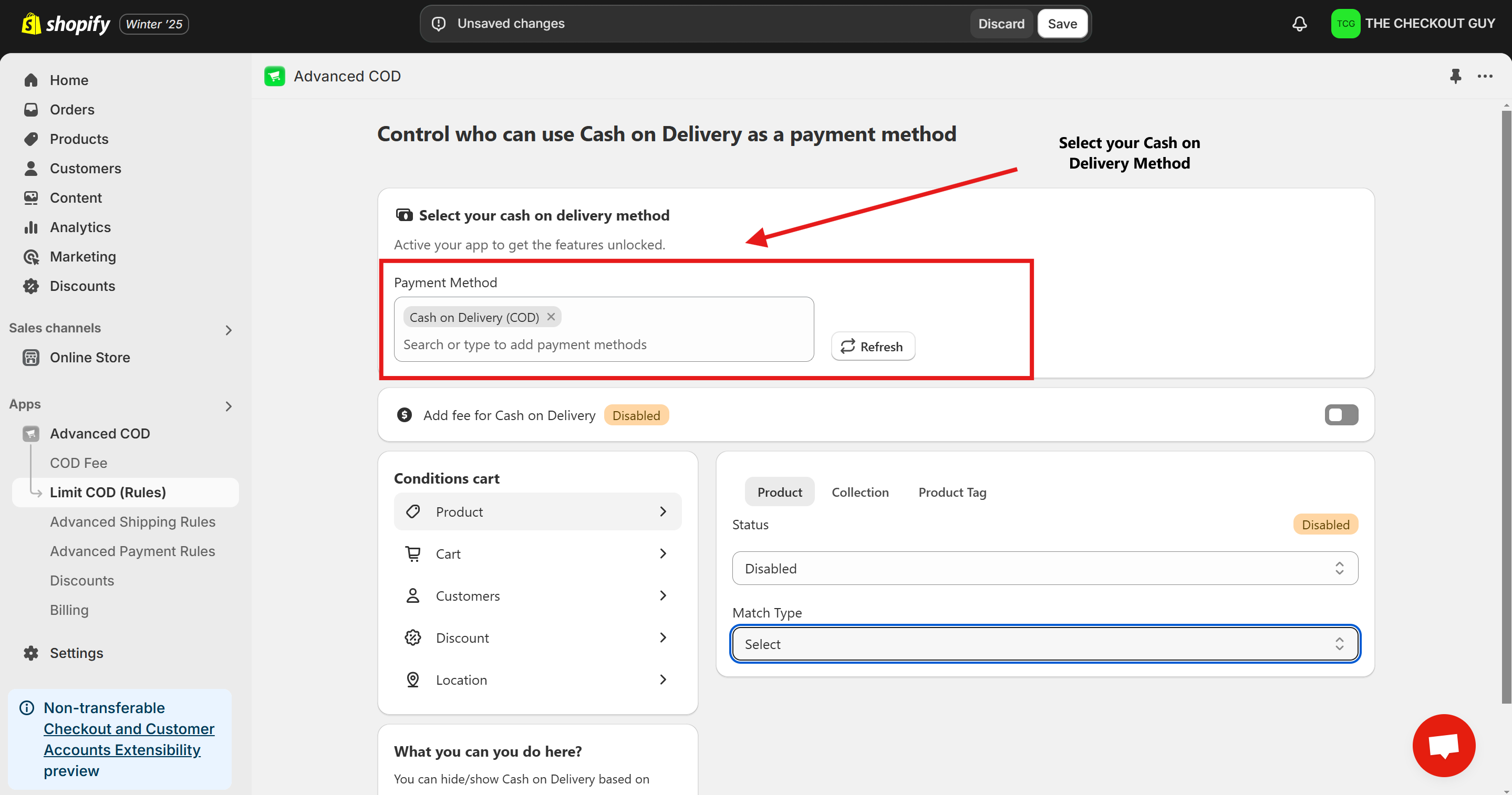Click the Location pin icon
This screenshot has height=795, width=1512.
point(413,679)
